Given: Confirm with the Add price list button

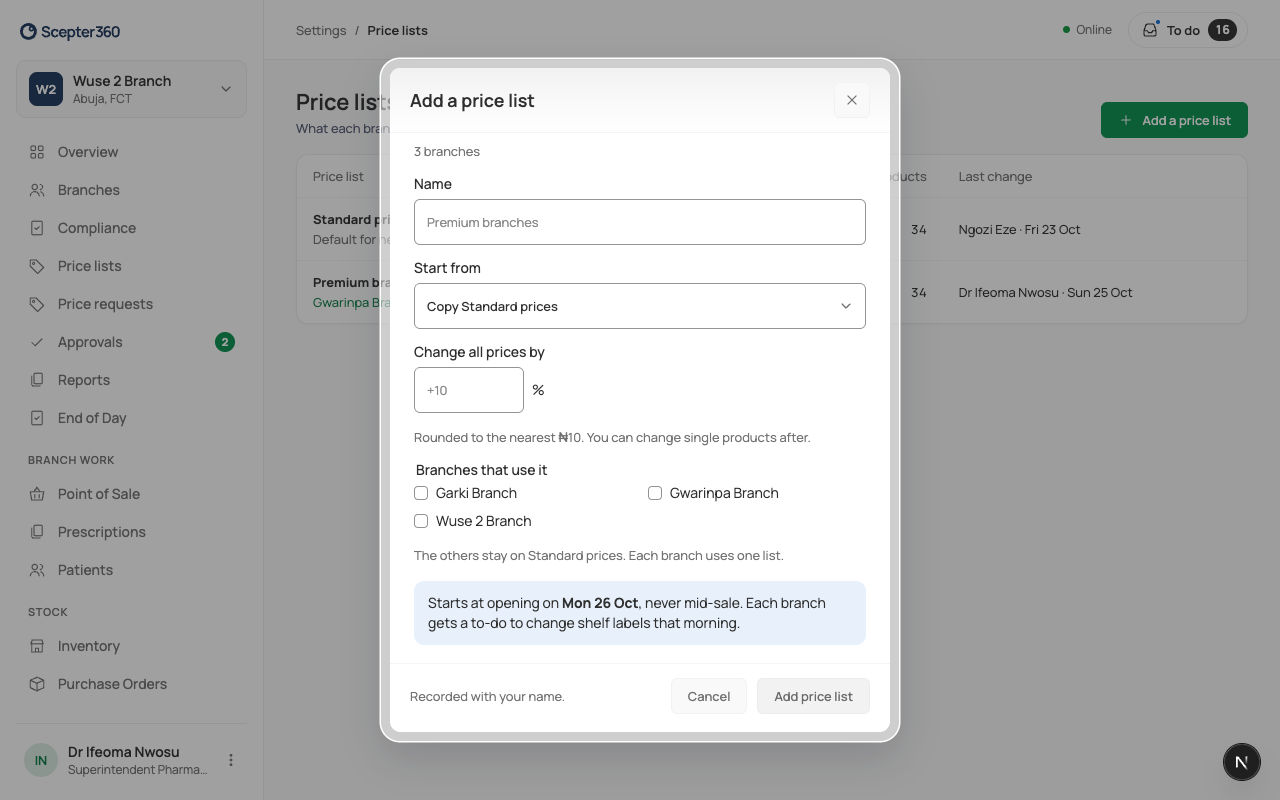Looking at the screenshot, I should 813,696.
